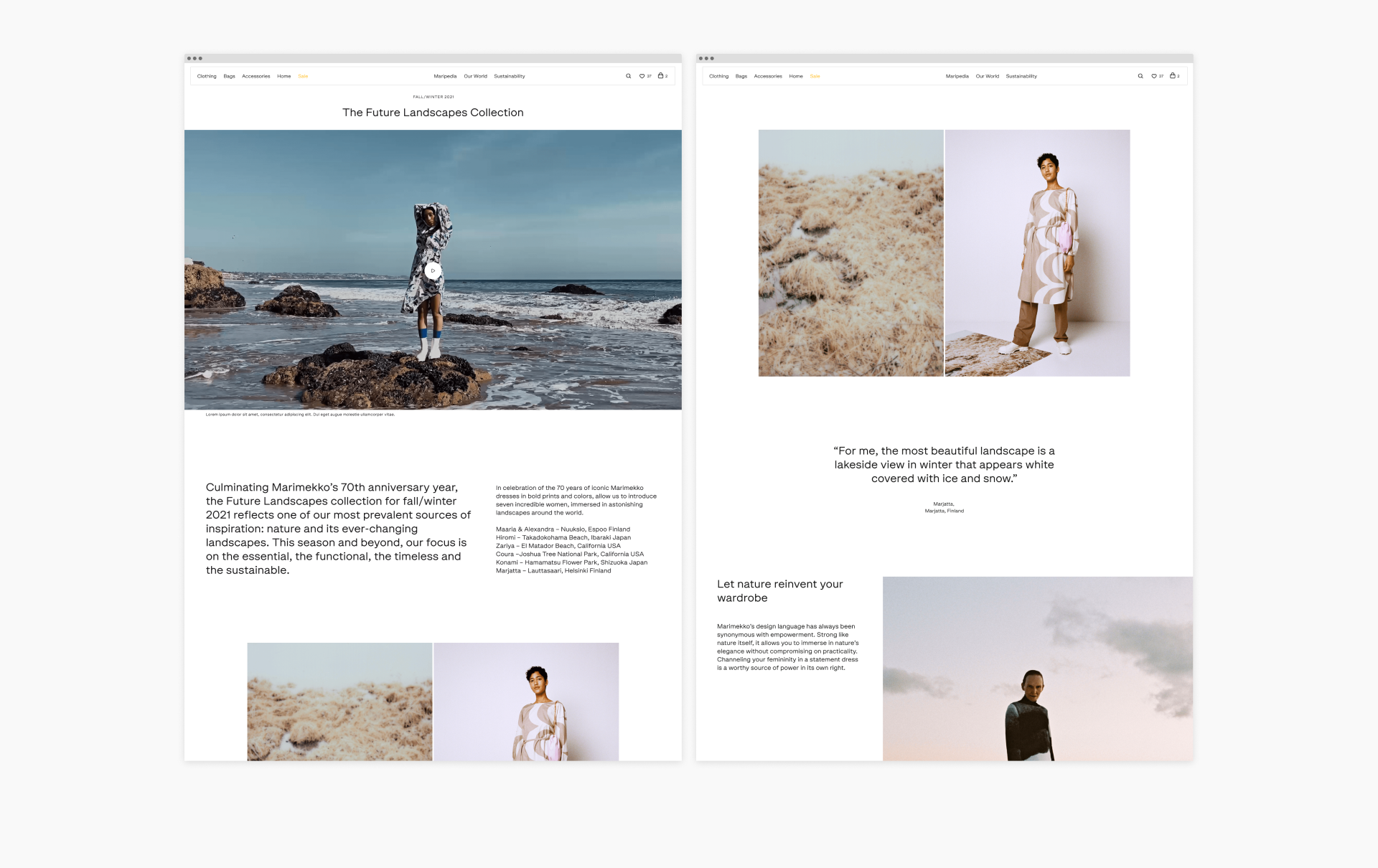The width and height of the screenshot is (1378, 868).
Task: Play the beach hero video
Action: [x=433, y=270]
